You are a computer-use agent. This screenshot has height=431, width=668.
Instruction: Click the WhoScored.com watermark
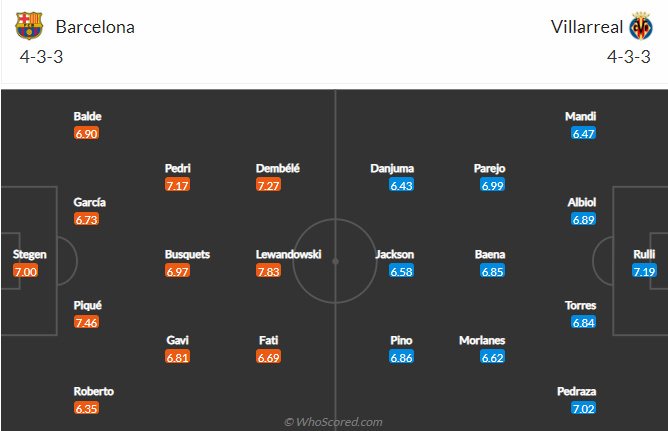333,422
